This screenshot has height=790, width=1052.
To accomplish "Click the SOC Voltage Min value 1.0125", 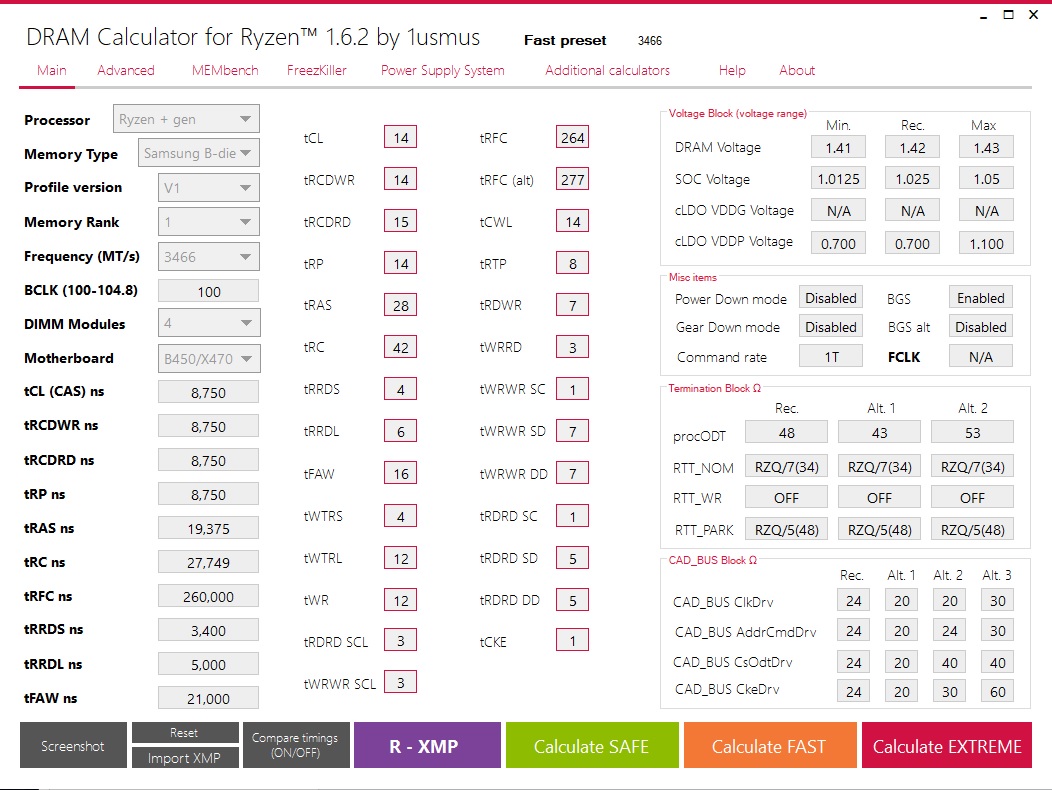I will point(839,179).
